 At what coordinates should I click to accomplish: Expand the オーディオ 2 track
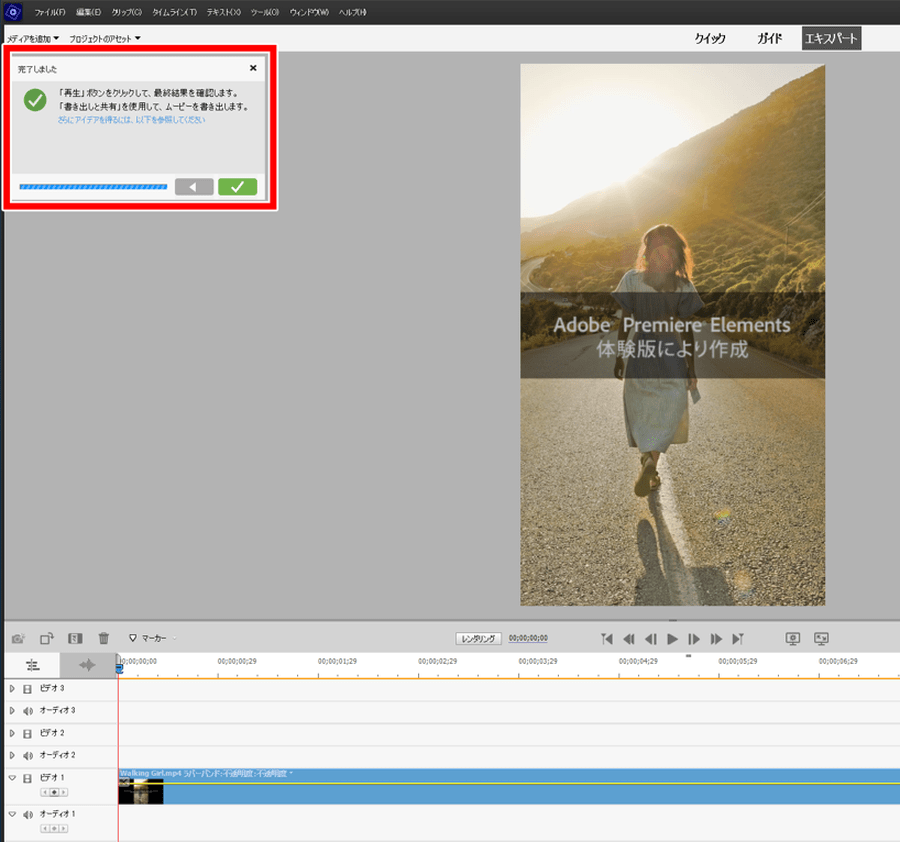pos(12,755)
